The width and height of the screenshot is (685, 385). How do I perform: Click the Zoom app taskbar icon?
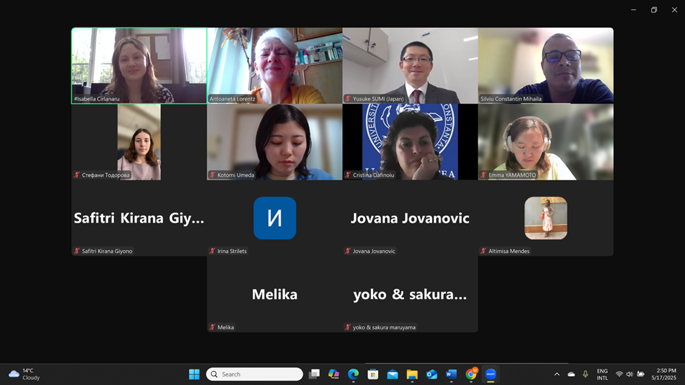[x=491, y=374]
